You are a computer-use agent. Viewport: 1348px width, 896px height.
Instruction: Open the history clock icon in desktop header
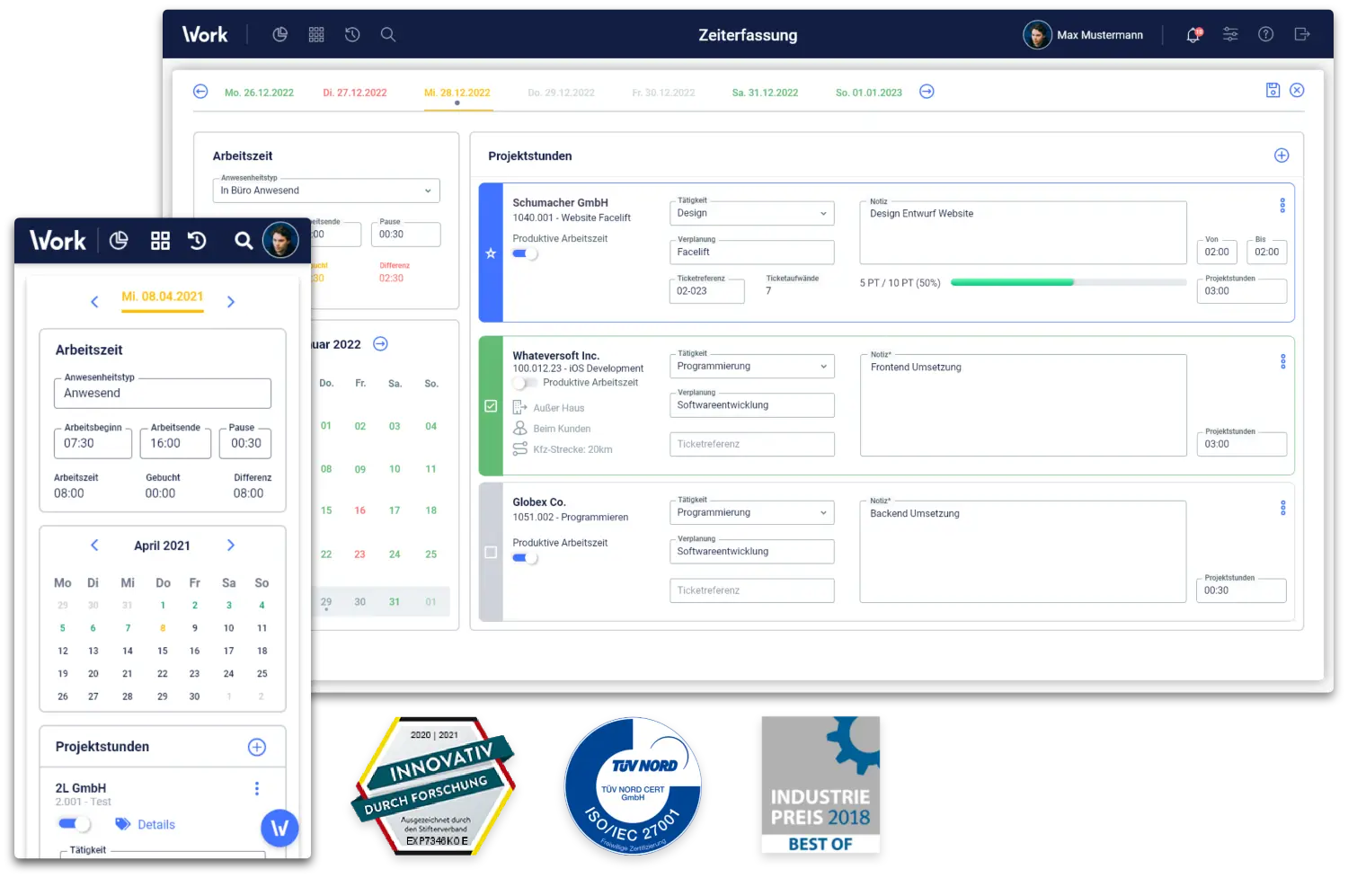[x=352, y=34]
